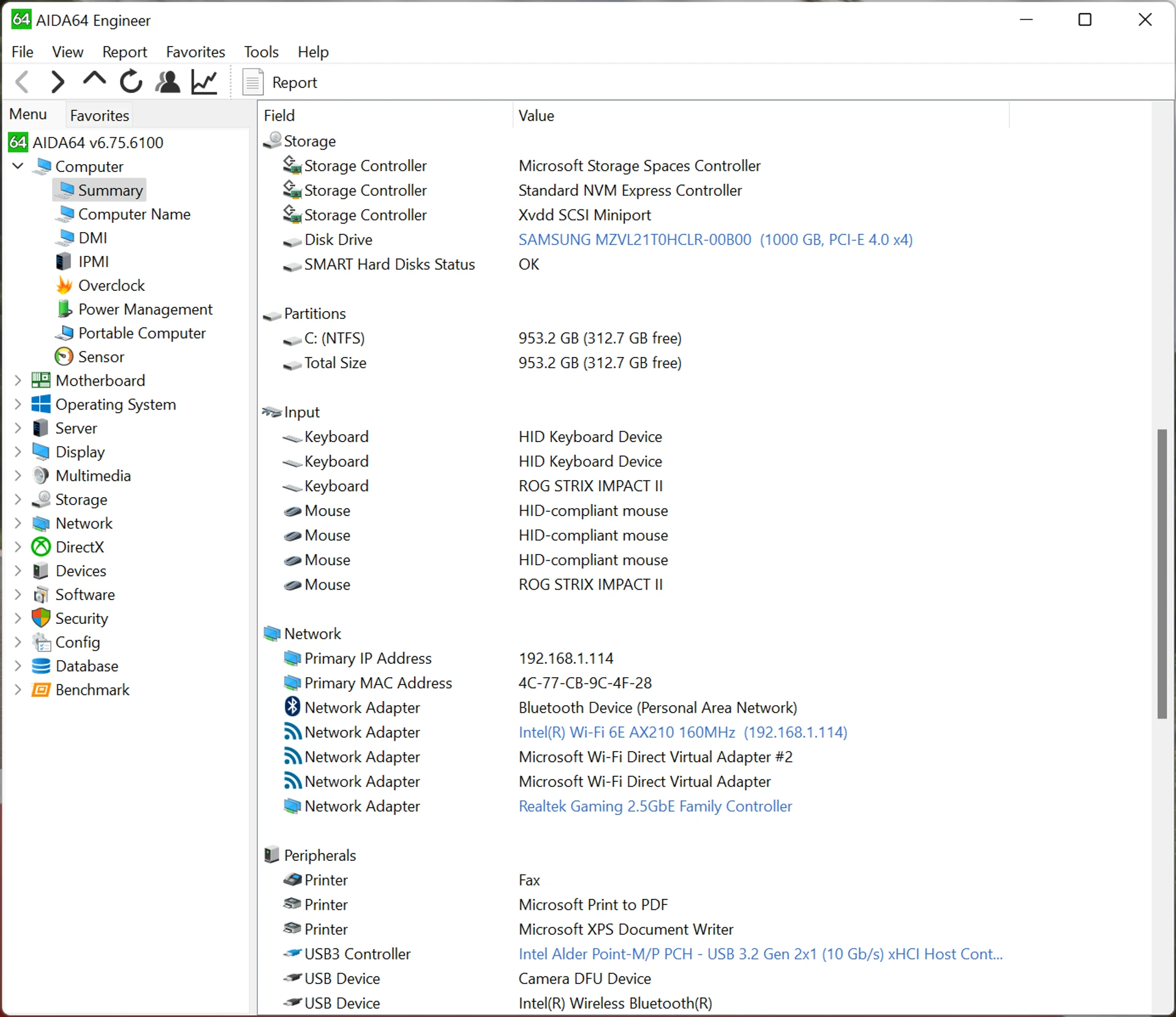Click the vertical scrollbar thumb

(1162, 574)
